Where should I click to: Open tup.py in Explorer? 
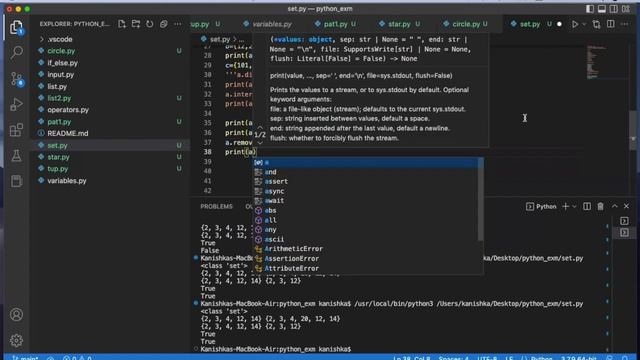[x=110, y=169]
